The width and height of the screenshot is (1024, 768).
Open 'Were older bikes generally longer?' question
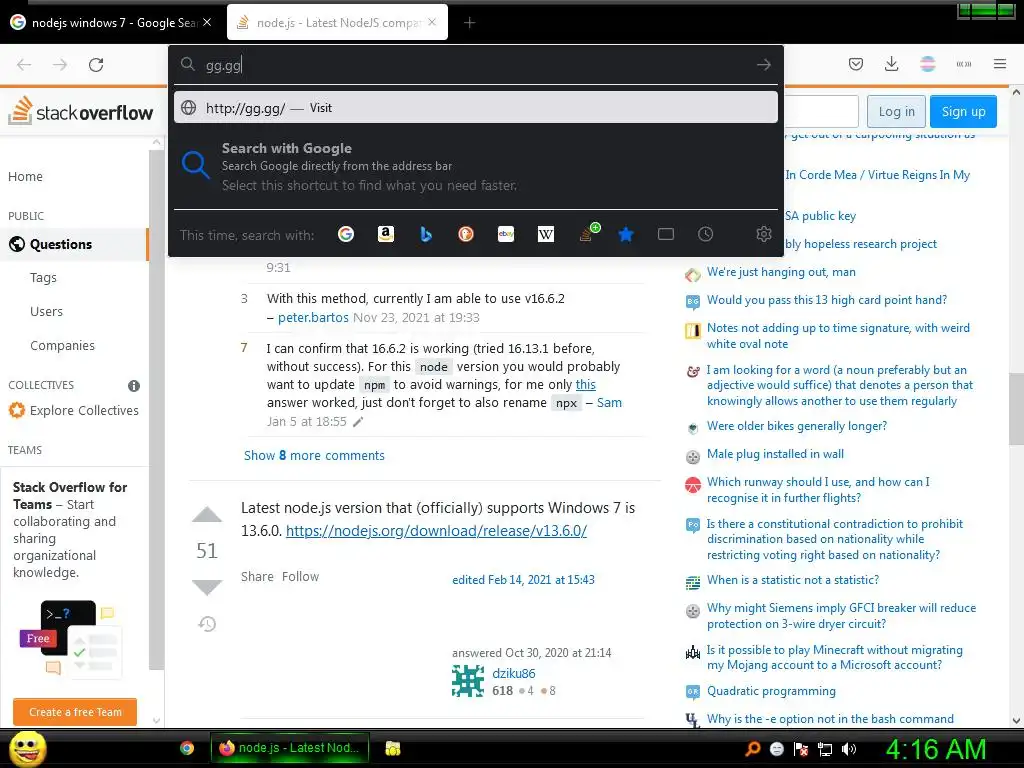click(x=797, y=426)
